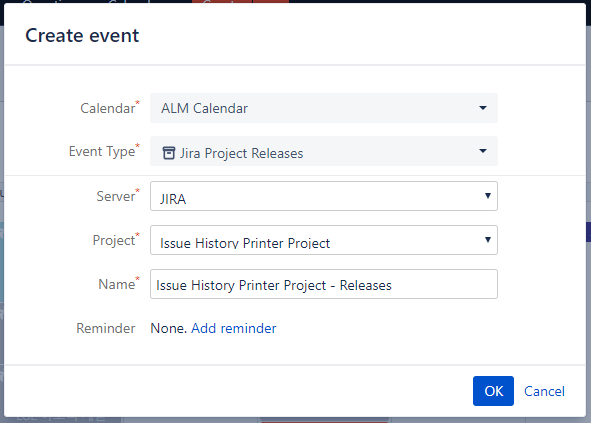Click the Project select's triangle arrow
Image resolution: width=591 pixels, height=423 pixels.
tap(488, 240)
